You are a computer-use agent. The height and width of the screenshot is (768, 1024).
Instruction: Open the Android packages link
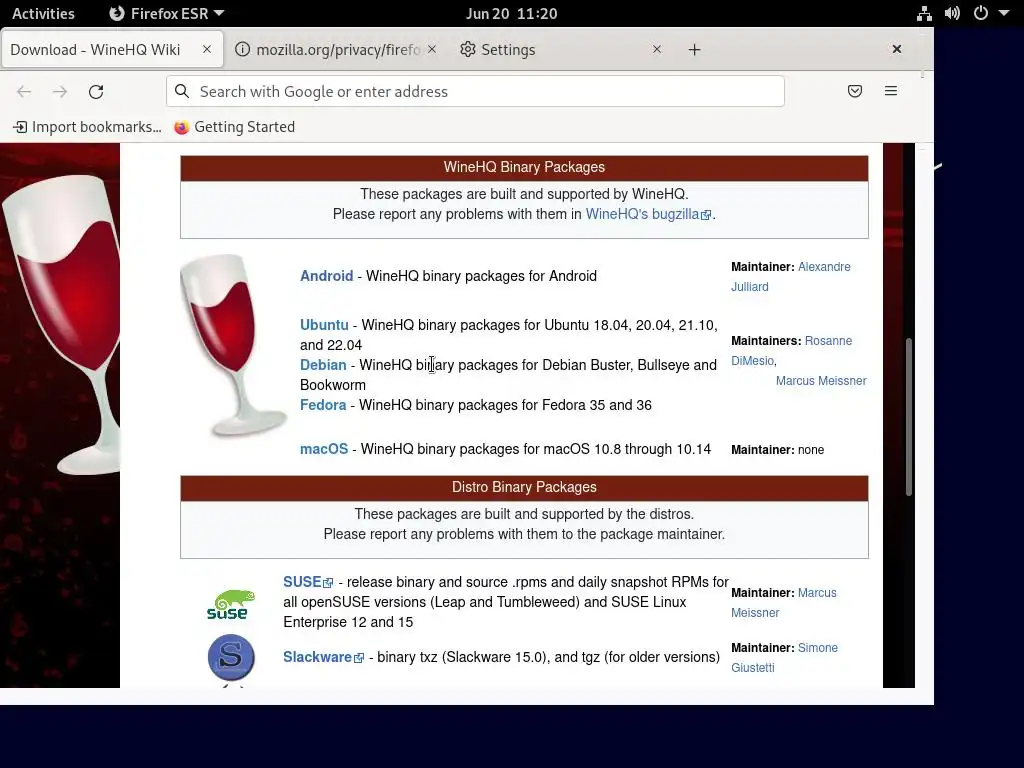click(327, 276)
